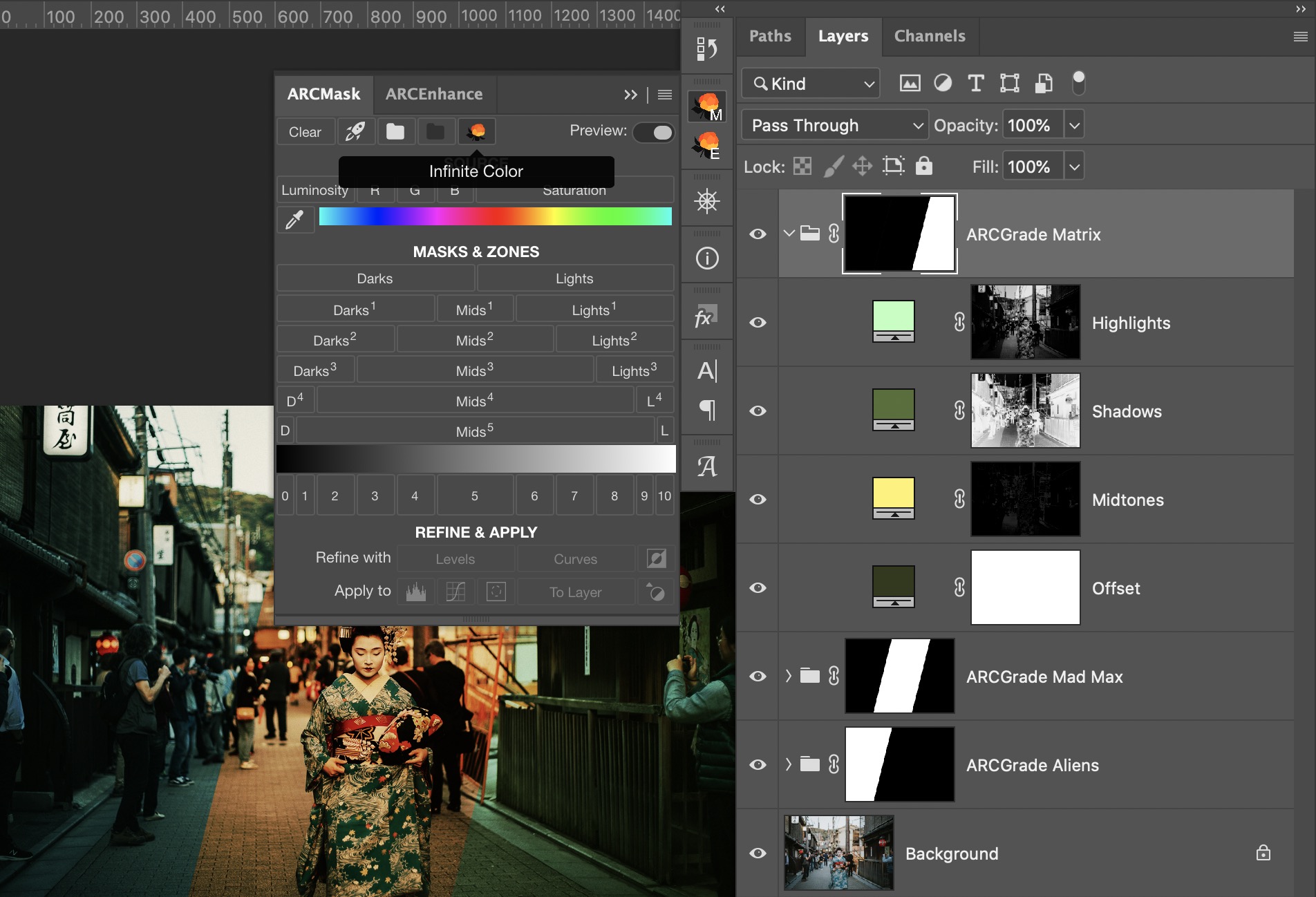Open the Kind filter dropdown
Viewport: 1316px width, 897px height.
(x=811, y=84)
